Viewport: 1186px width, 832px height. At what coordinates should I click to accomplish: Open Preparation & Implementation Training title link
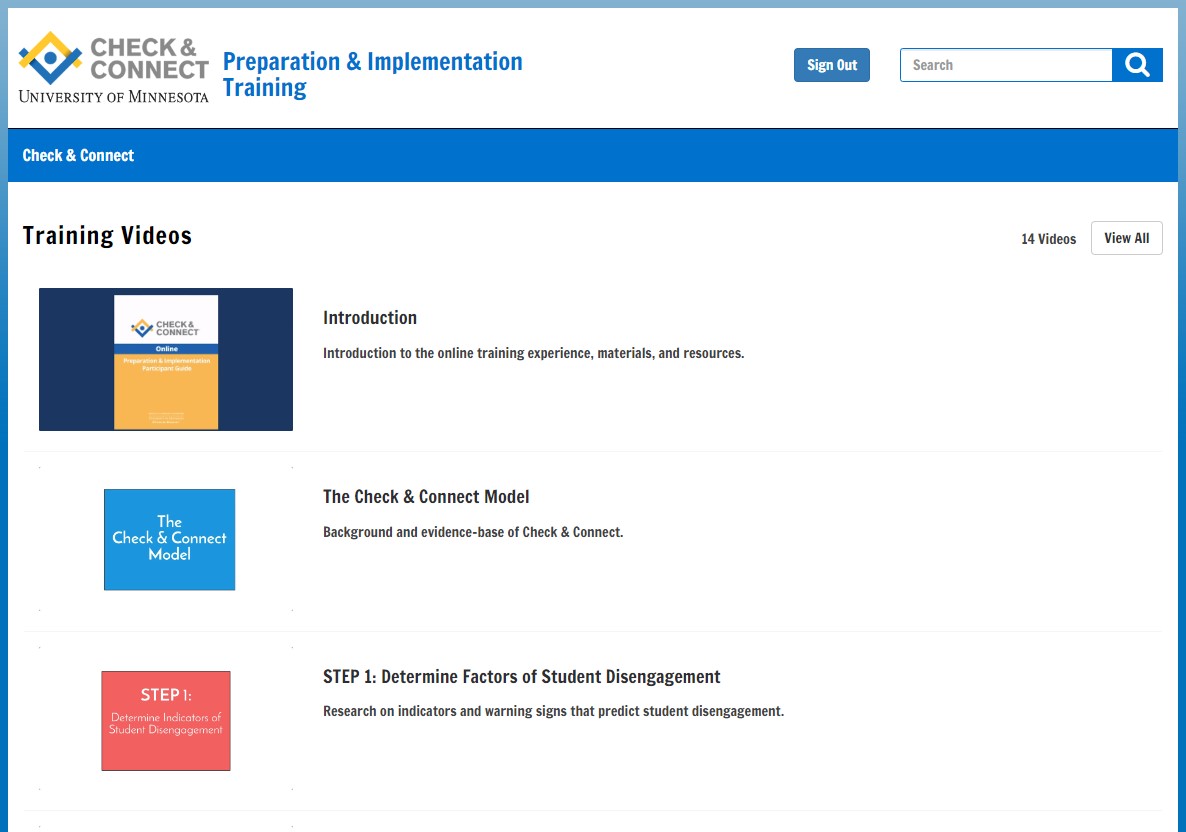(x=372, y=74)
